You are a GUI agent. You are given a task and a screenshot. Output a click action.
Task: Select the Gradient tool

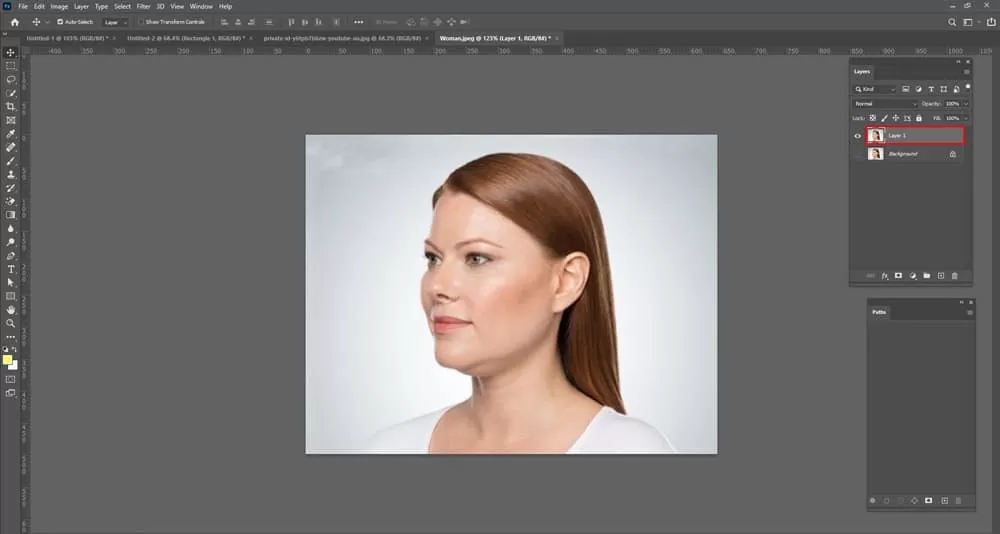tap(11, 215)
